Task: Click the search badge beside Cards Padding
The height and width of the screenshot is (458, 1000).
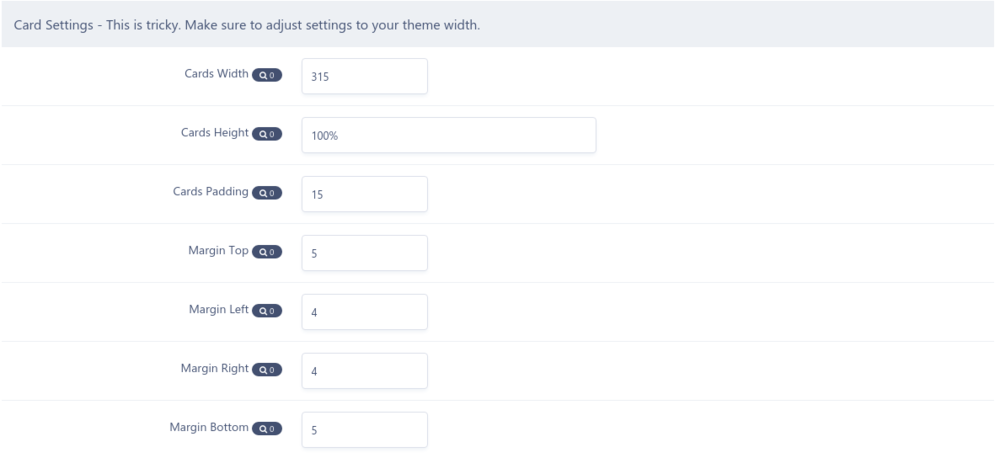Action: [x=267, y=193]
